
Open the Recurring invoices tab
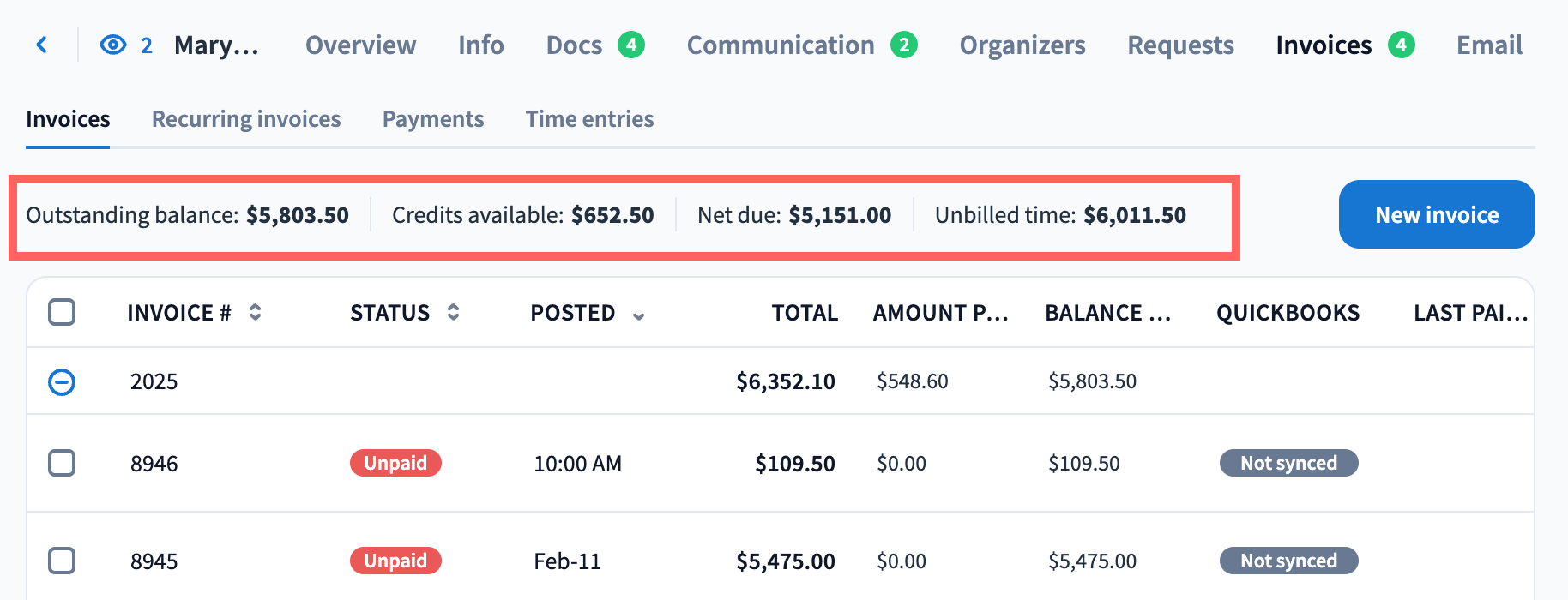coord(246,119)
